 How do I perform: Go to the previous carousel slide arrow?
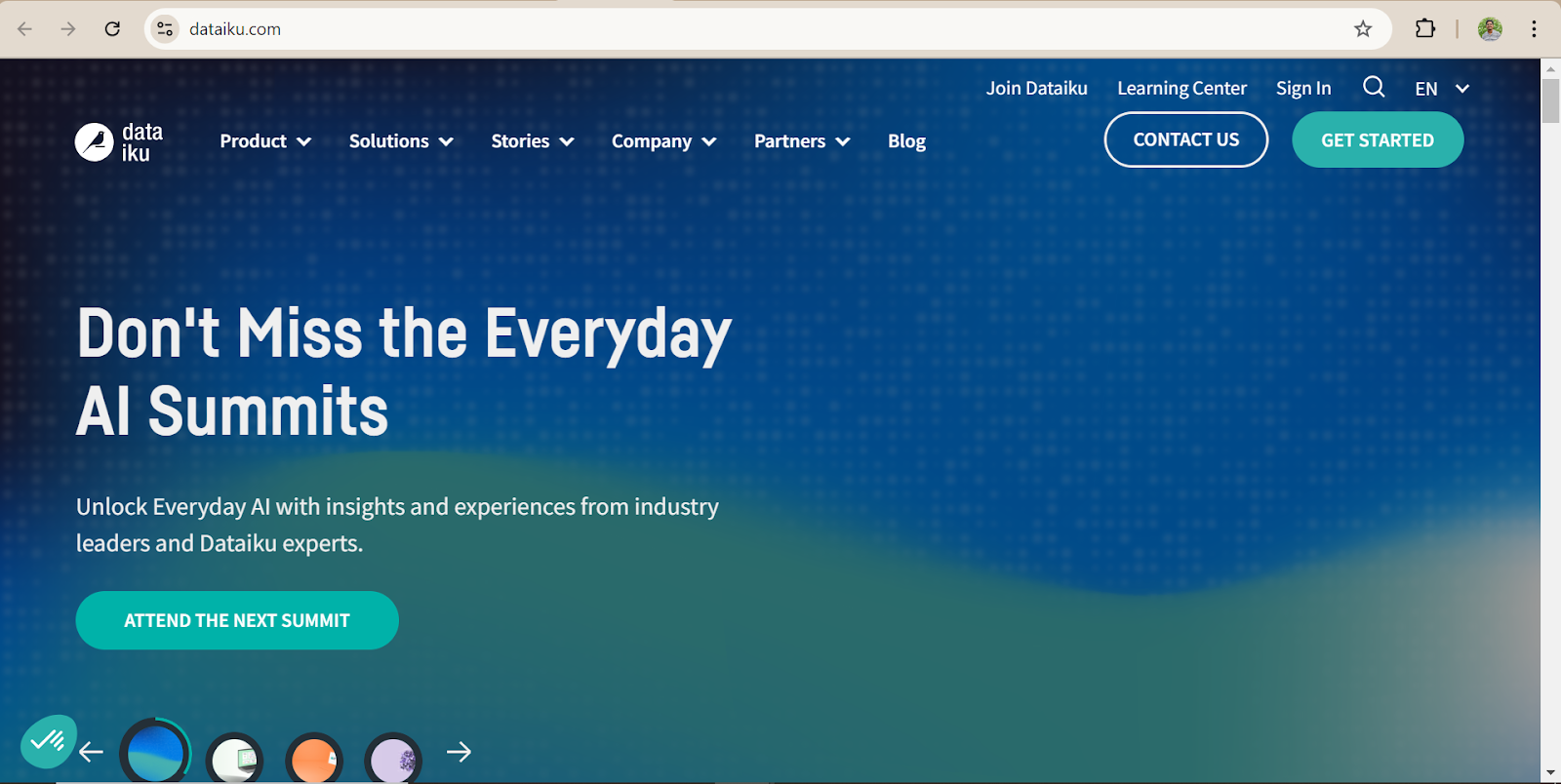coord(92,752)
